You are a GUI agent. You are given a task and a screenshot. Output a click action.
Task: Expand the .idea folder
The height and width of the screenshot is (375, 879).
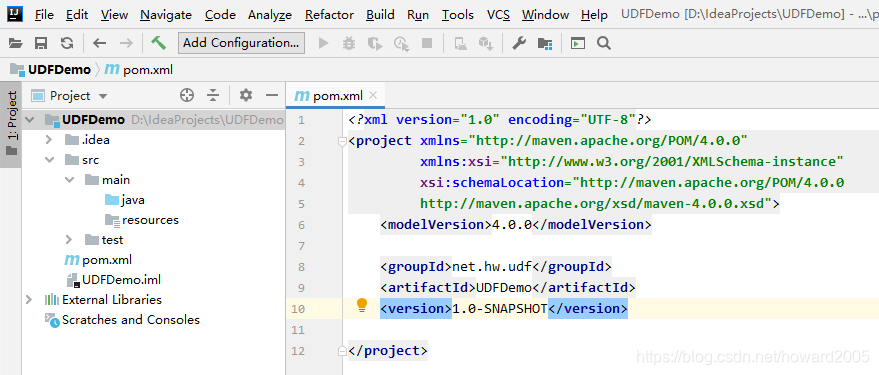(x=49, y=140)
